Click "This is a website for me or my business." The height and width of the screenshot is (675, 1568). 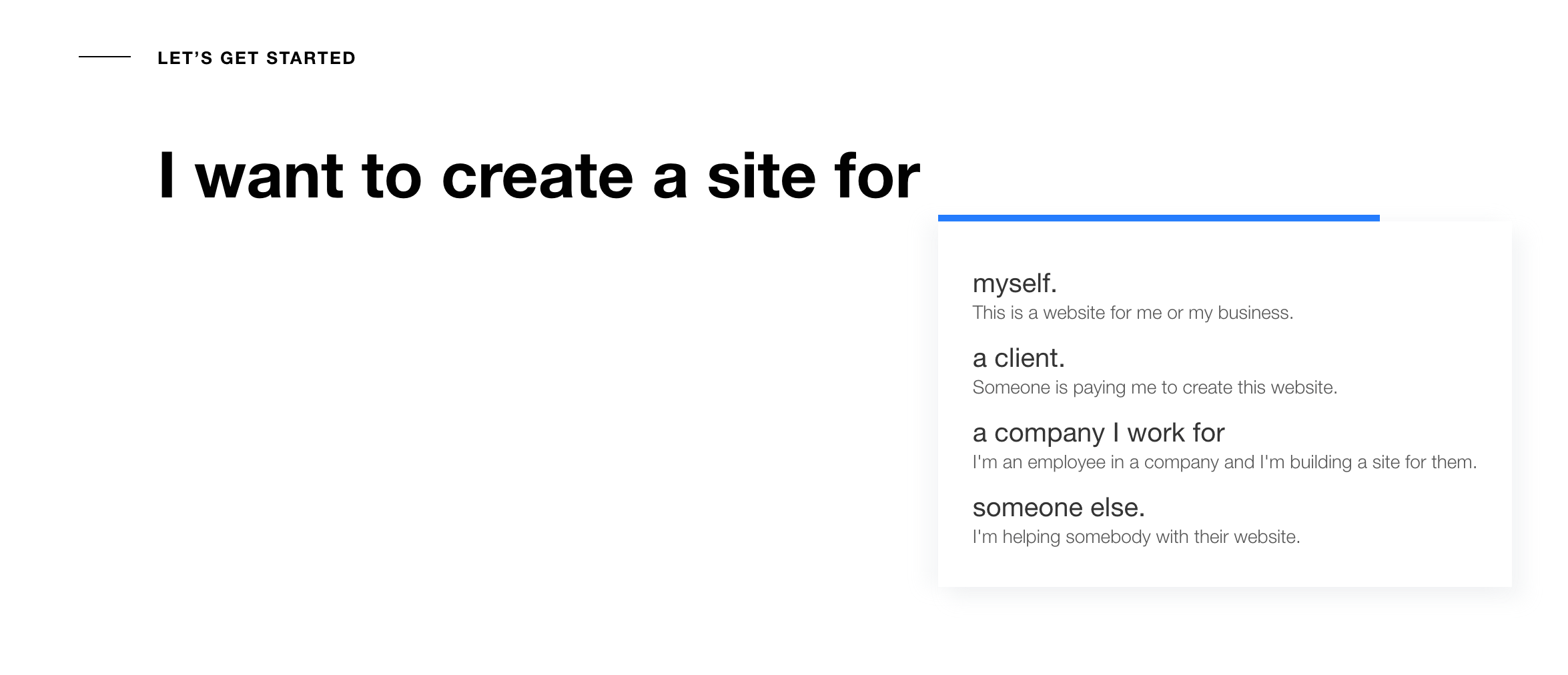pyautogui.click(x=1134, y=311)
